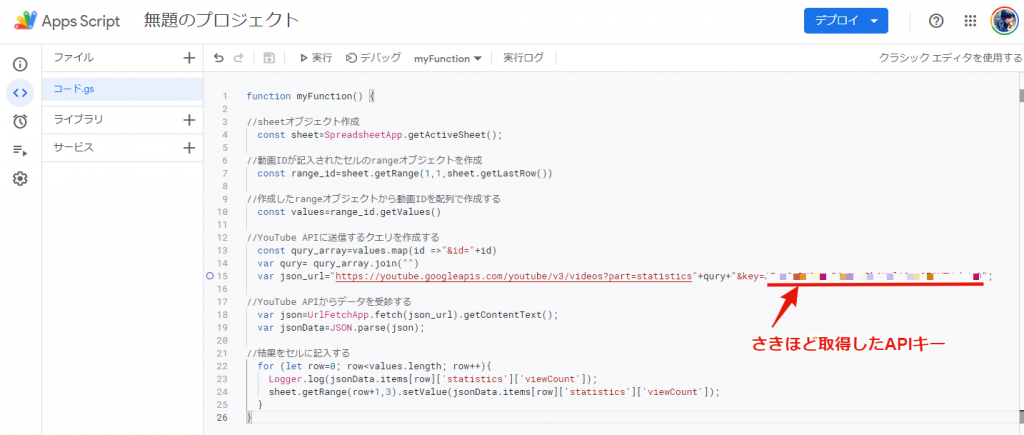The height and width of the screenshot is (435, 1024).
Task: Click the Redo arrow in toolbar
Action: coord(238,59)
